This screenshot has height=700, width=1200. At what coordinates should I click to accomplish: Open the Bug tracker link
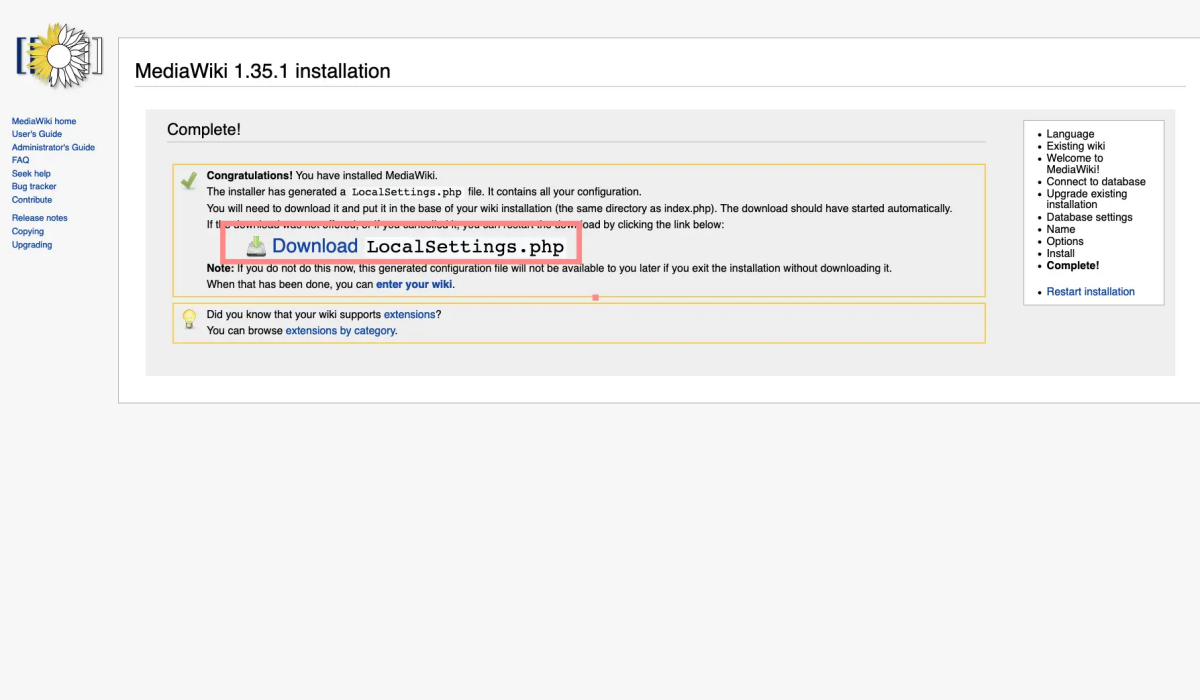(x=34, y=186)
